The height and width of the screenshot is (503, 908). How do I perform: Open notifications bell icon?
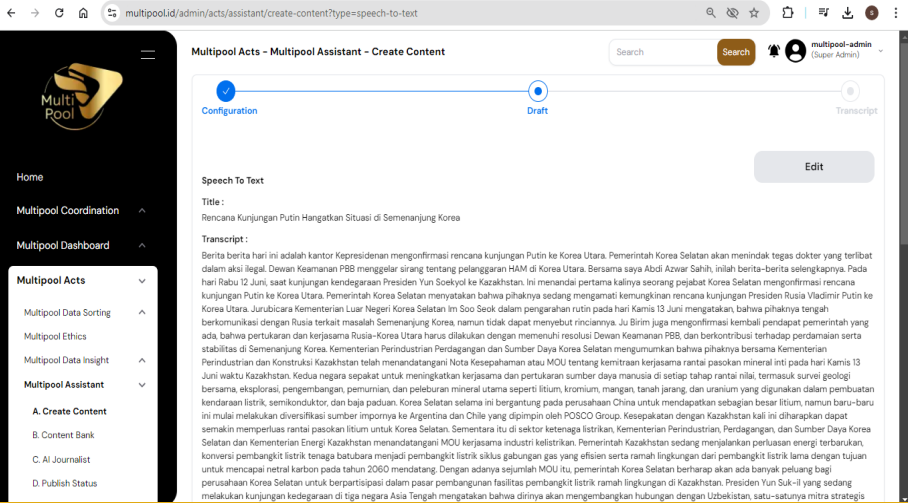tap(774, 51)
